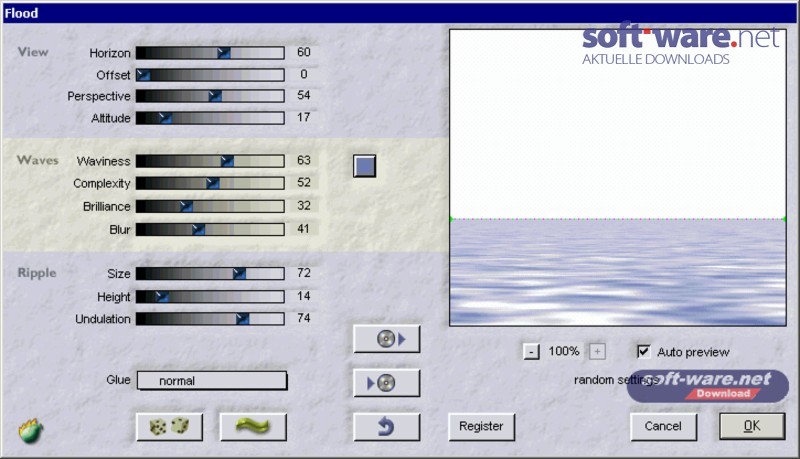The image size is (800, 459).
Task: Click the Undulation value 74
Action: pyautogui.click(x=304, y=318)
